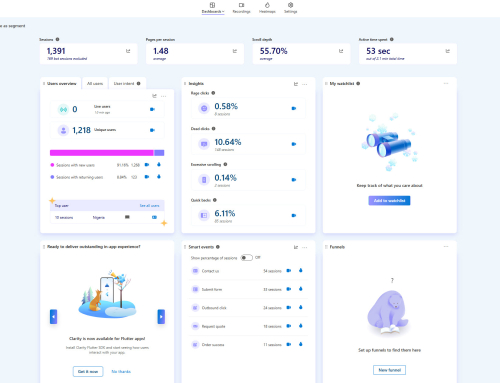Click the See all users link
The image size is (500, 383).
pyautogui.click(x=149, y=206)
